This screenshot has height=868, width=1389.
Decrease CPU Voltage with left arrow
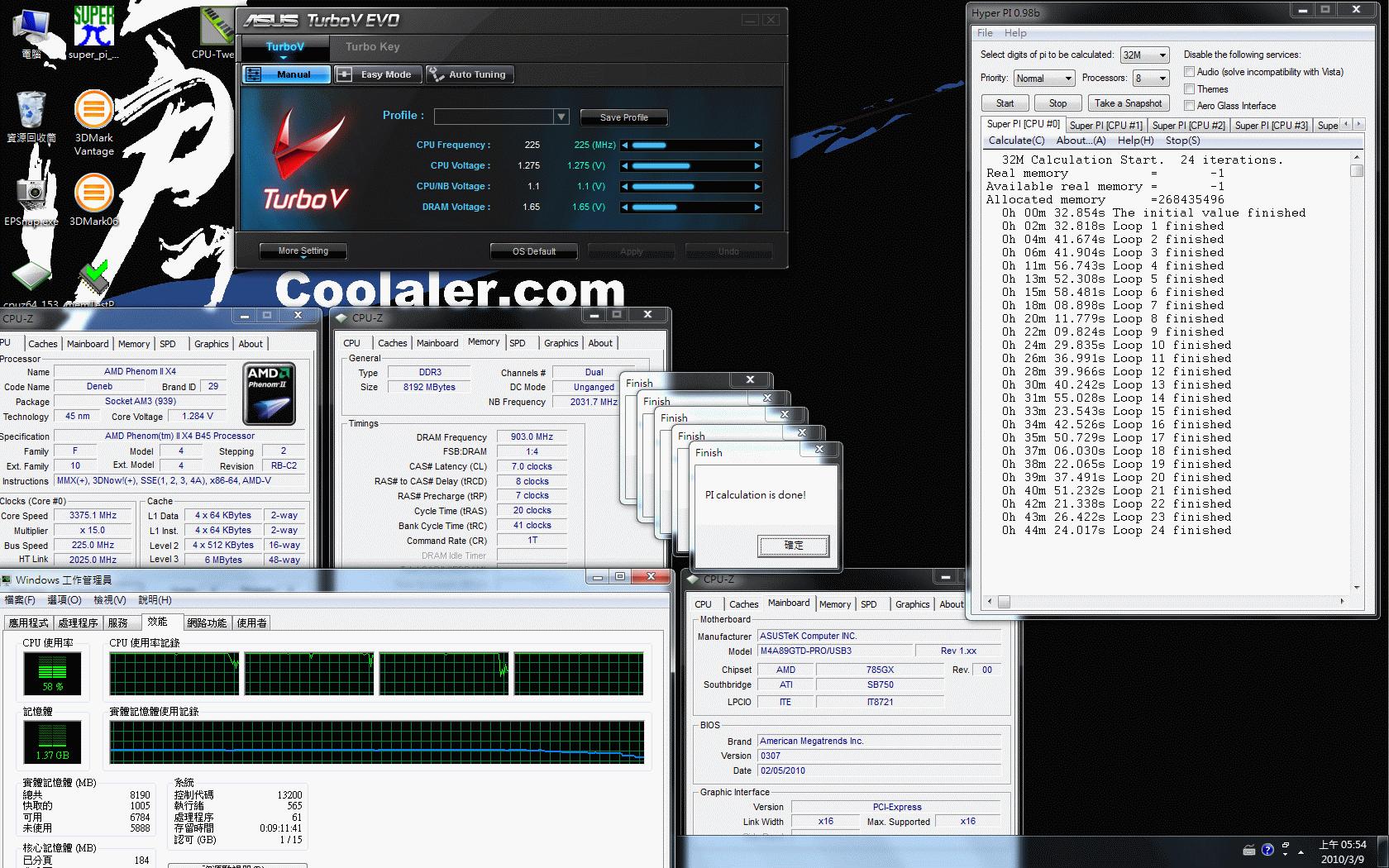tap(625, 166)
